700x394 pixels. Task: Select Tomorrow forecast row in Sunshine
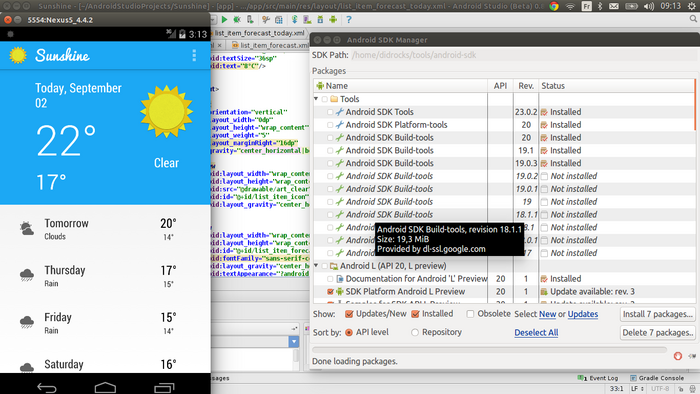pos(105,229)
